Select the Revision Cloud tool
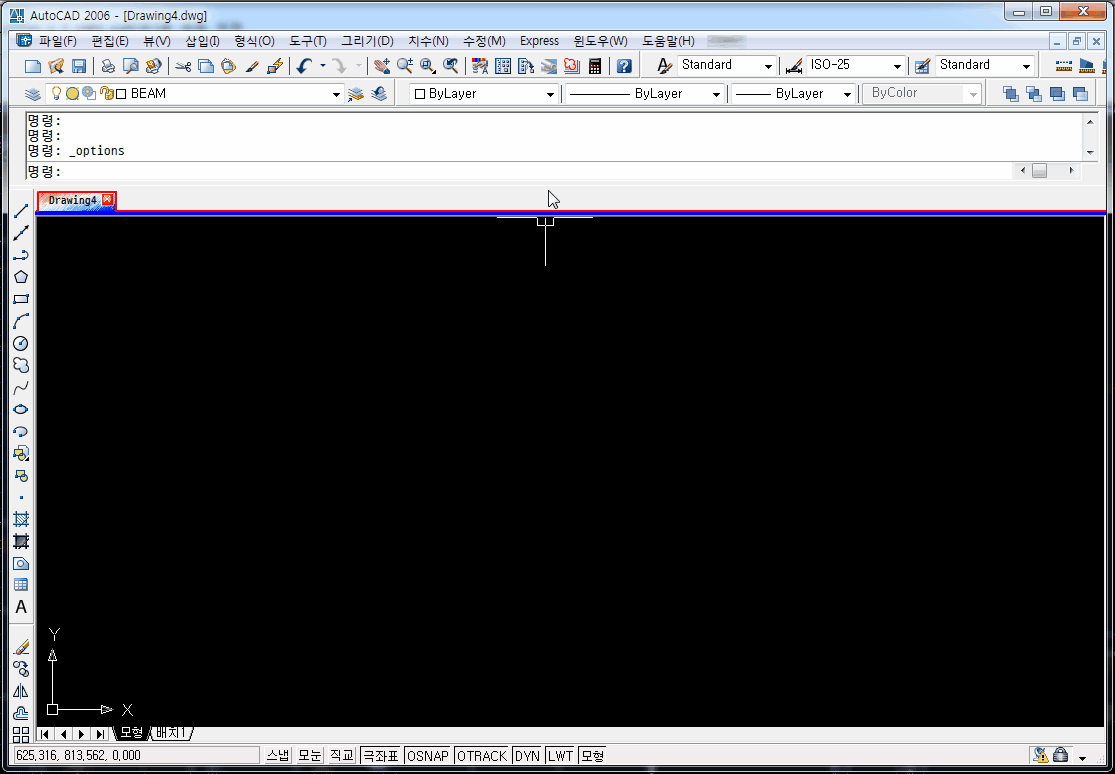The height and width of the screenshot is (774, 1115). pyautogui.click(x=21, y=365)
